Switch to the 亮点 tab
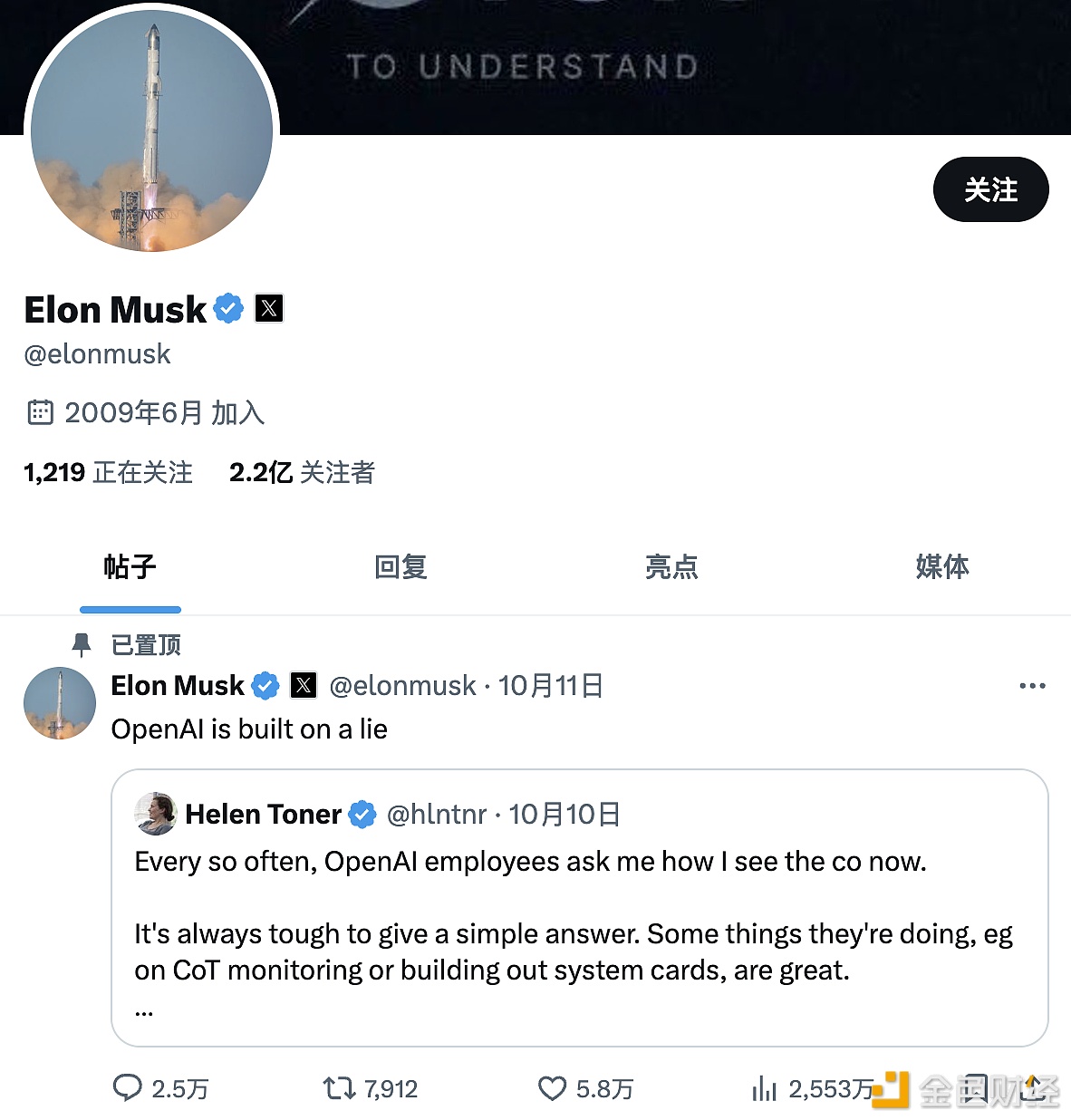This screenshot has height=1120, width=1071. [x=671, y=567]
